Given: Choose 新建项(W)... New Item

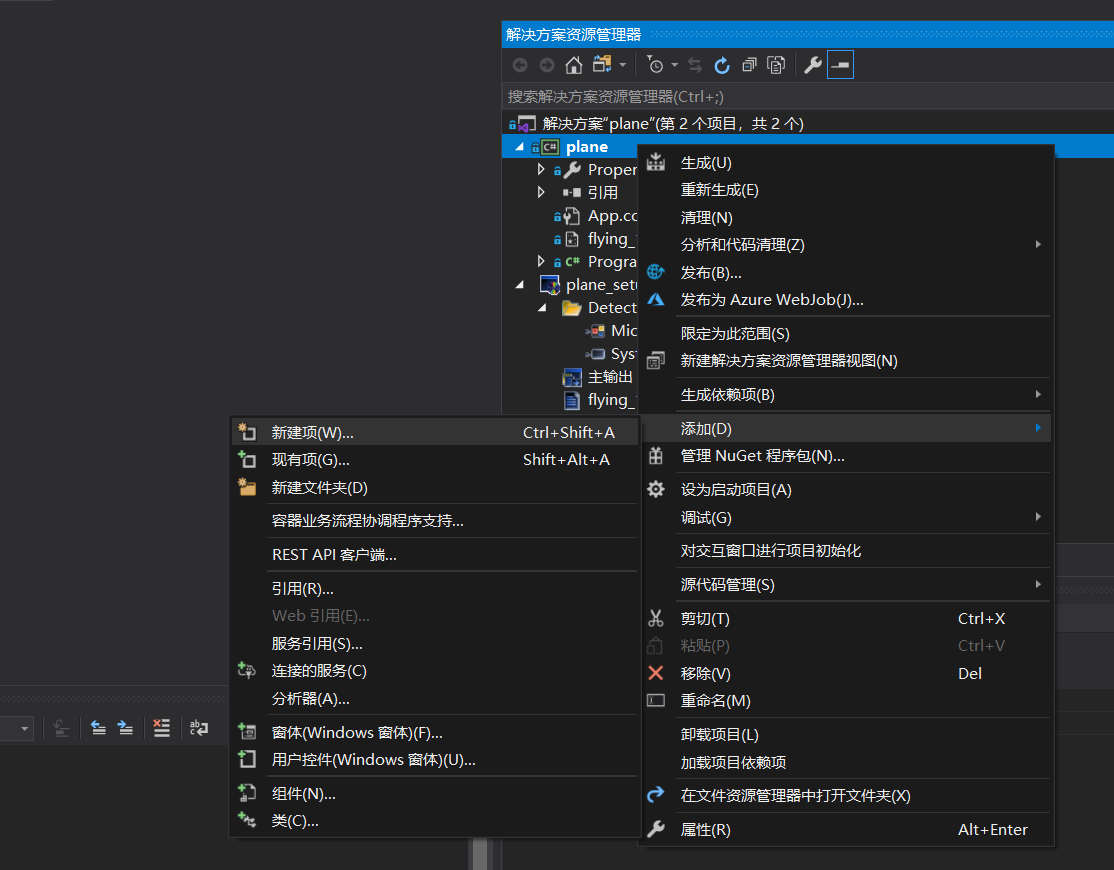Looking at the screenshot, I should point(434,433).
